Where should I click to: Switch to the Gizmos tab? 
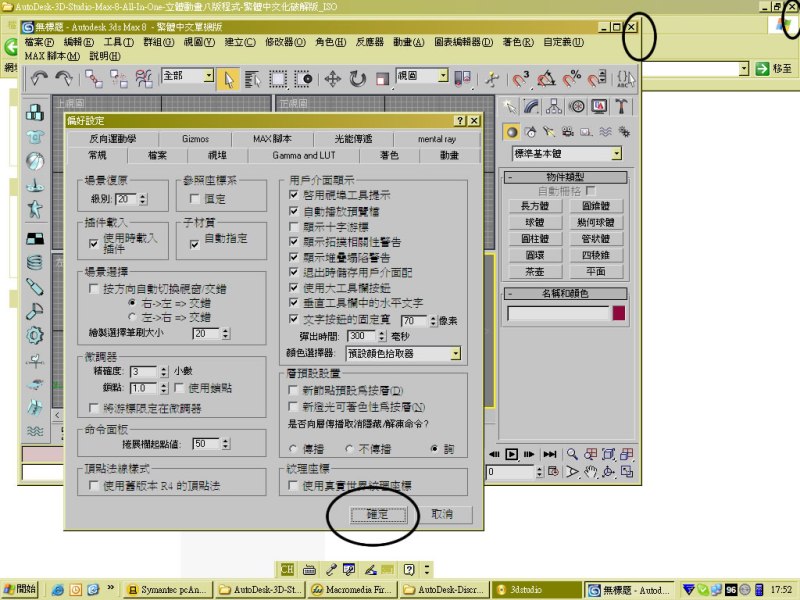pyautogui.click(x=195, y=139)
